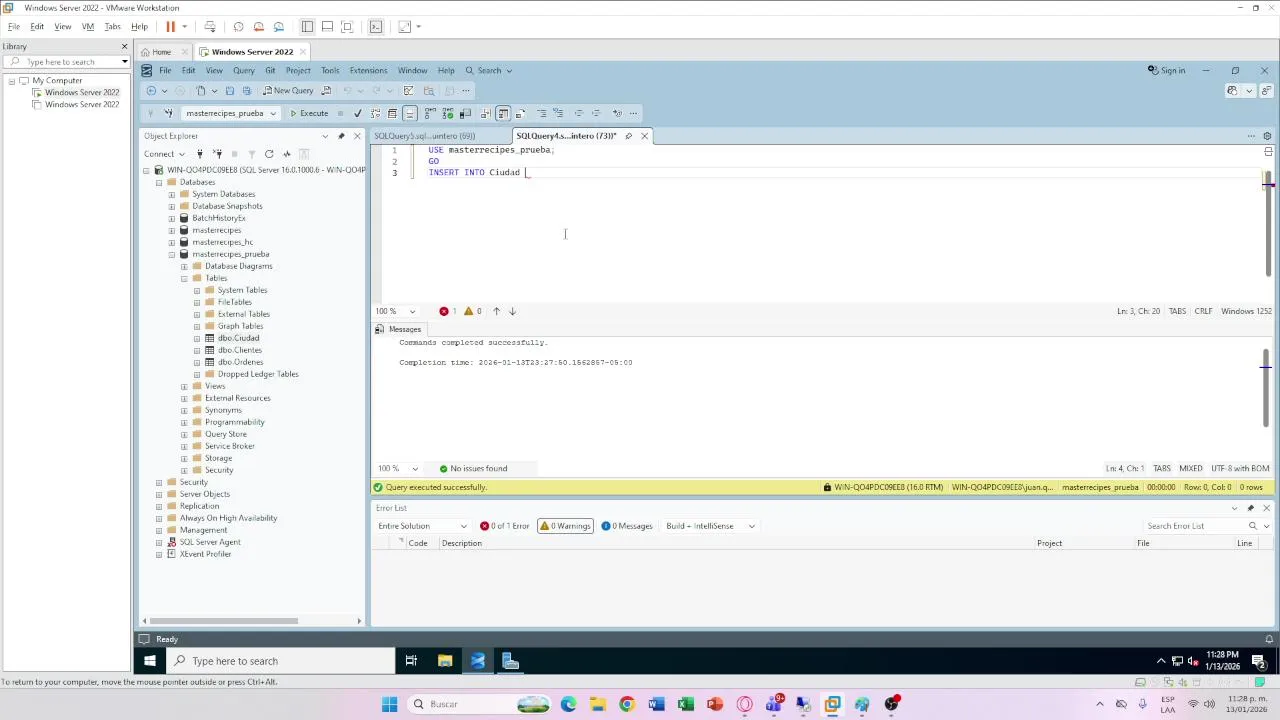Image resolution: width=1280 pixels, height=720 pixels.
Task: Expand the dbo.Clientes table node
Action: (196, 350)
